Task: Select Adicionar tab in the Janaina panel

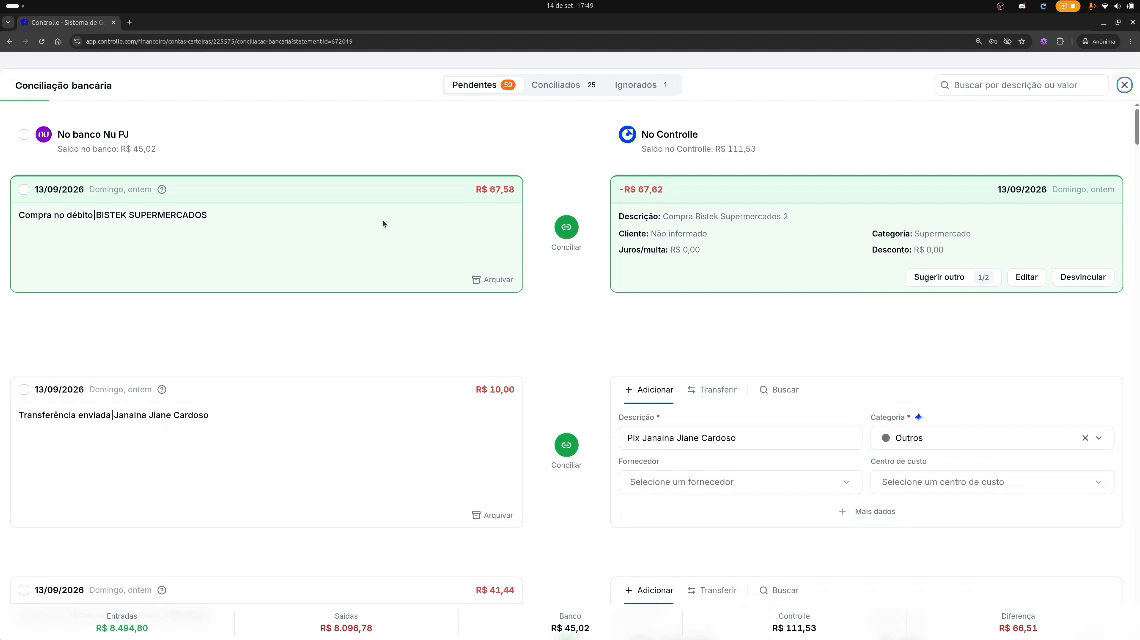Action: click(x=649, y=390)
